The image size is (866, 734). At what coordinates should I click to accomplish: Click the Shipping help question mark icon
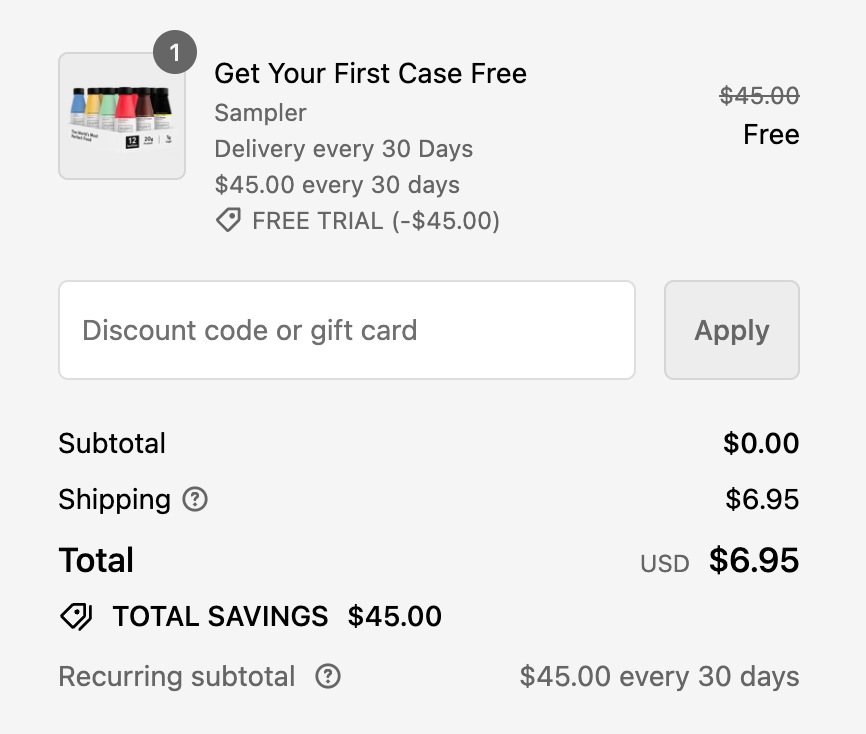point(195,499)
